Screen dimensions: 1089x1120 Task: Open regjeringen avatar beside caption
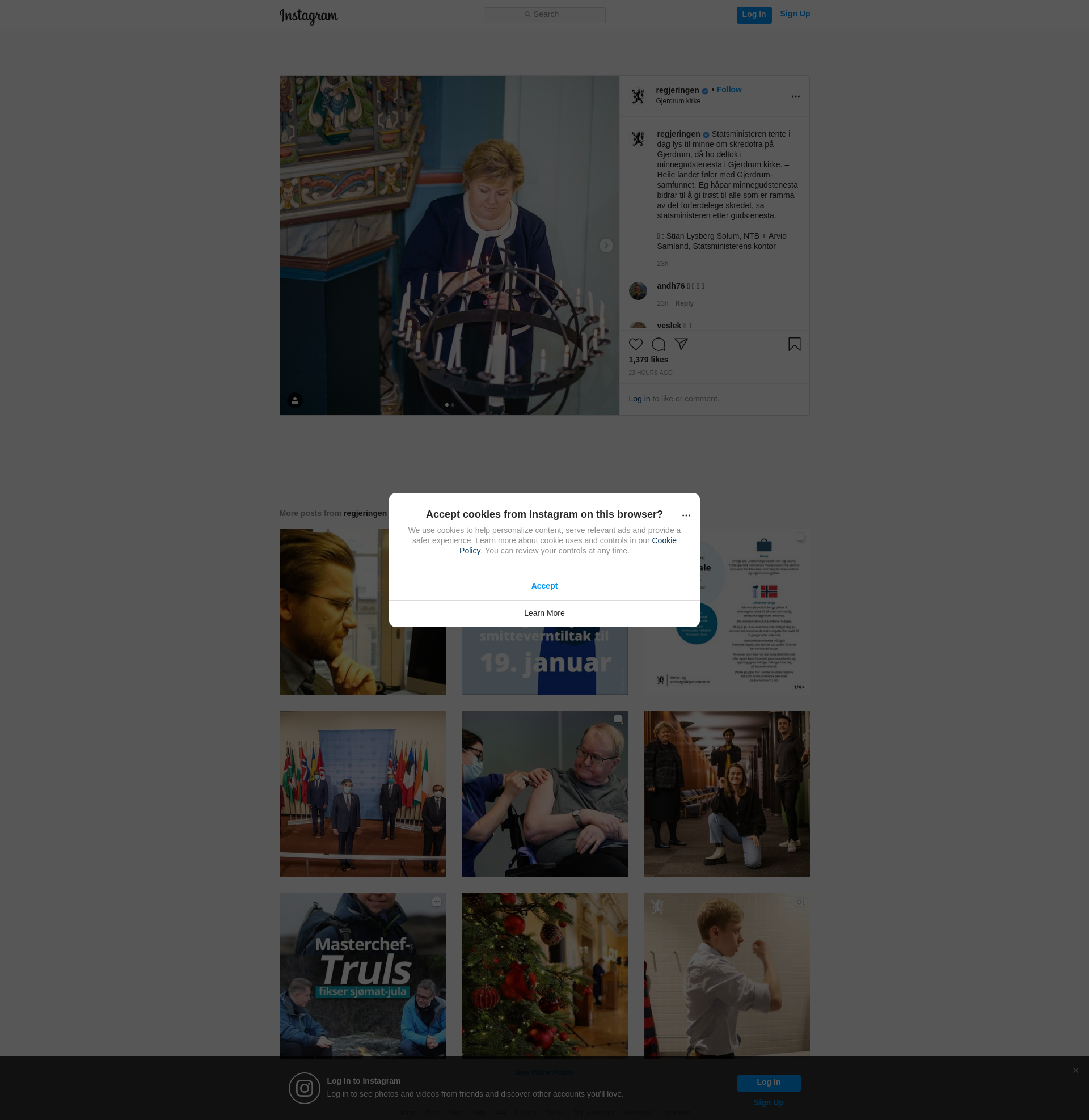coord(637,139)
